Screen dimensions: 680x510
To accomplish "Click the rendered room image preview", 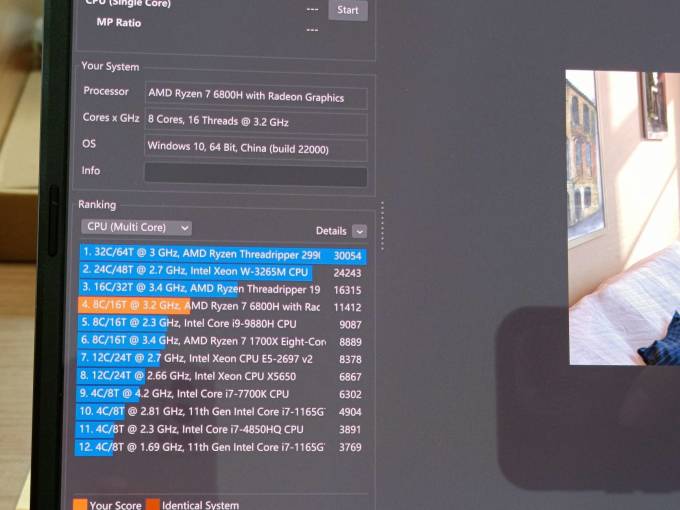I will (x=623, y=218).
